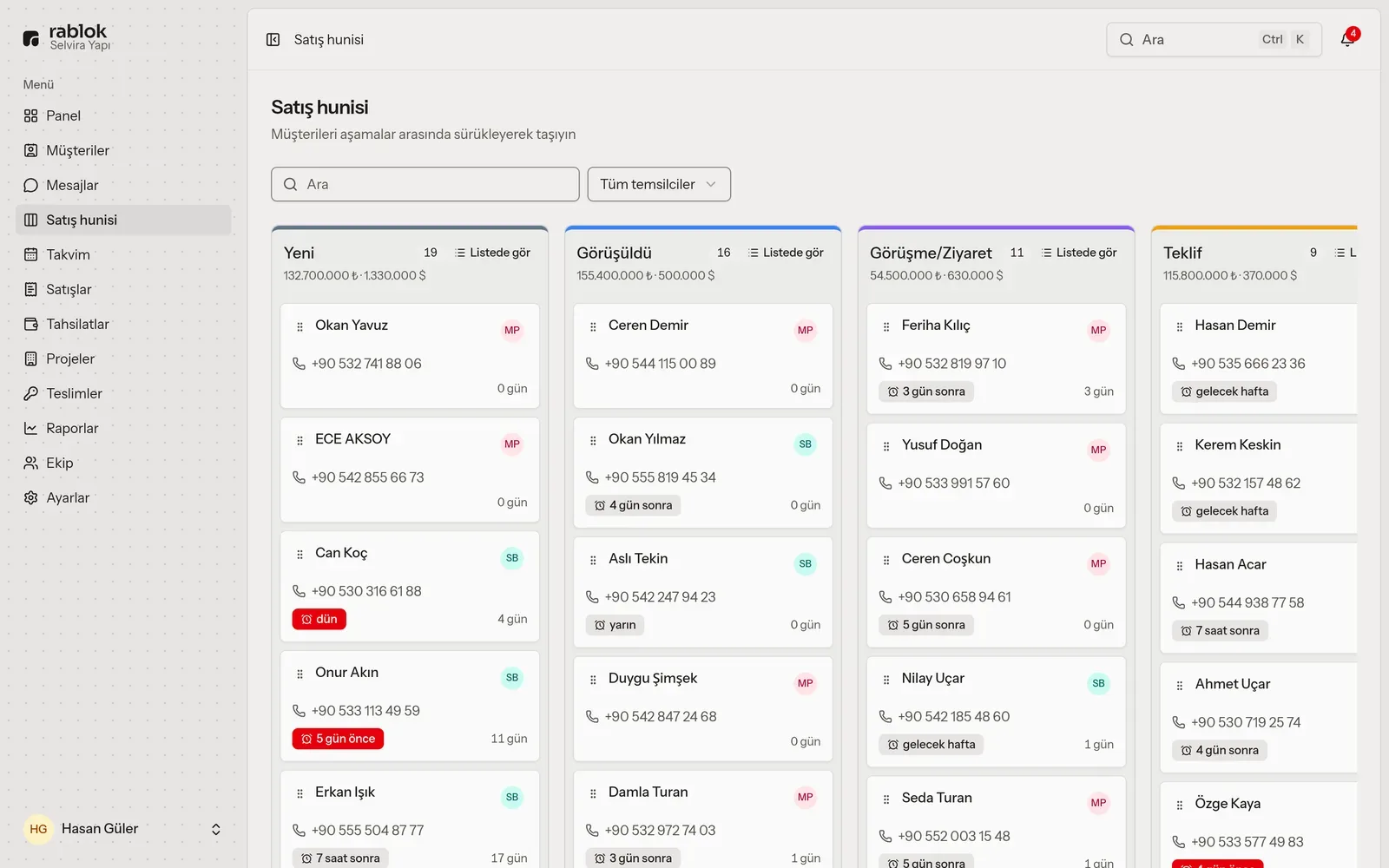Open the notifications bell
The image size is (1389, 868).
tap(1347, 39)
